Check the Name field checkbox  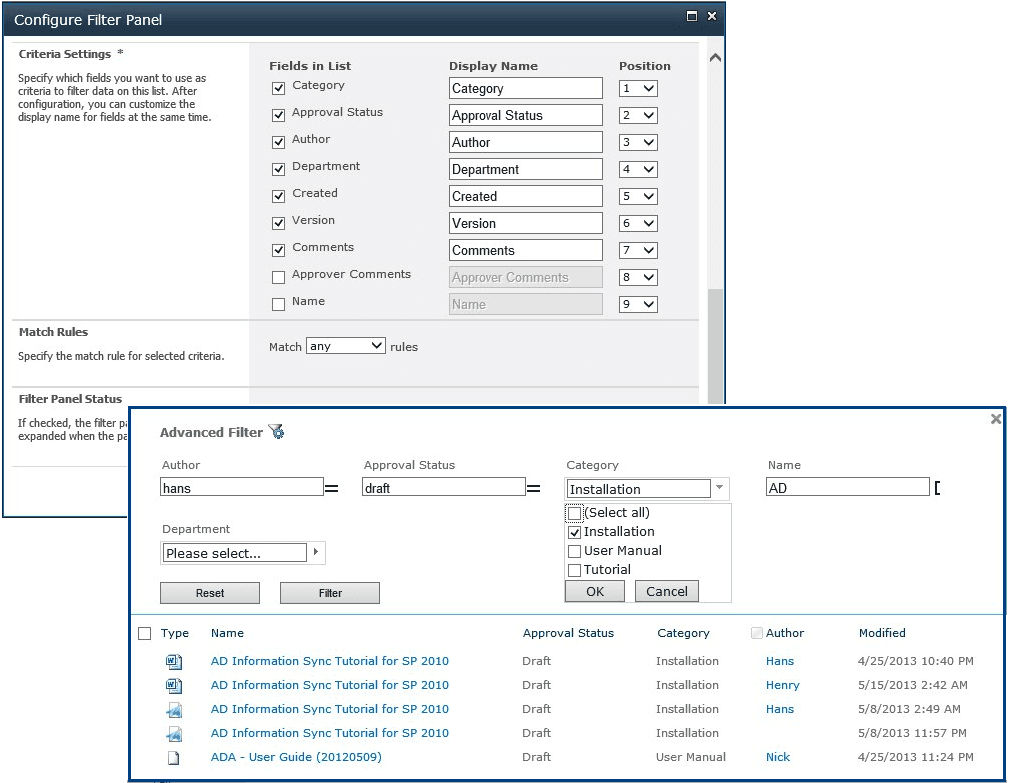point(278,305)
